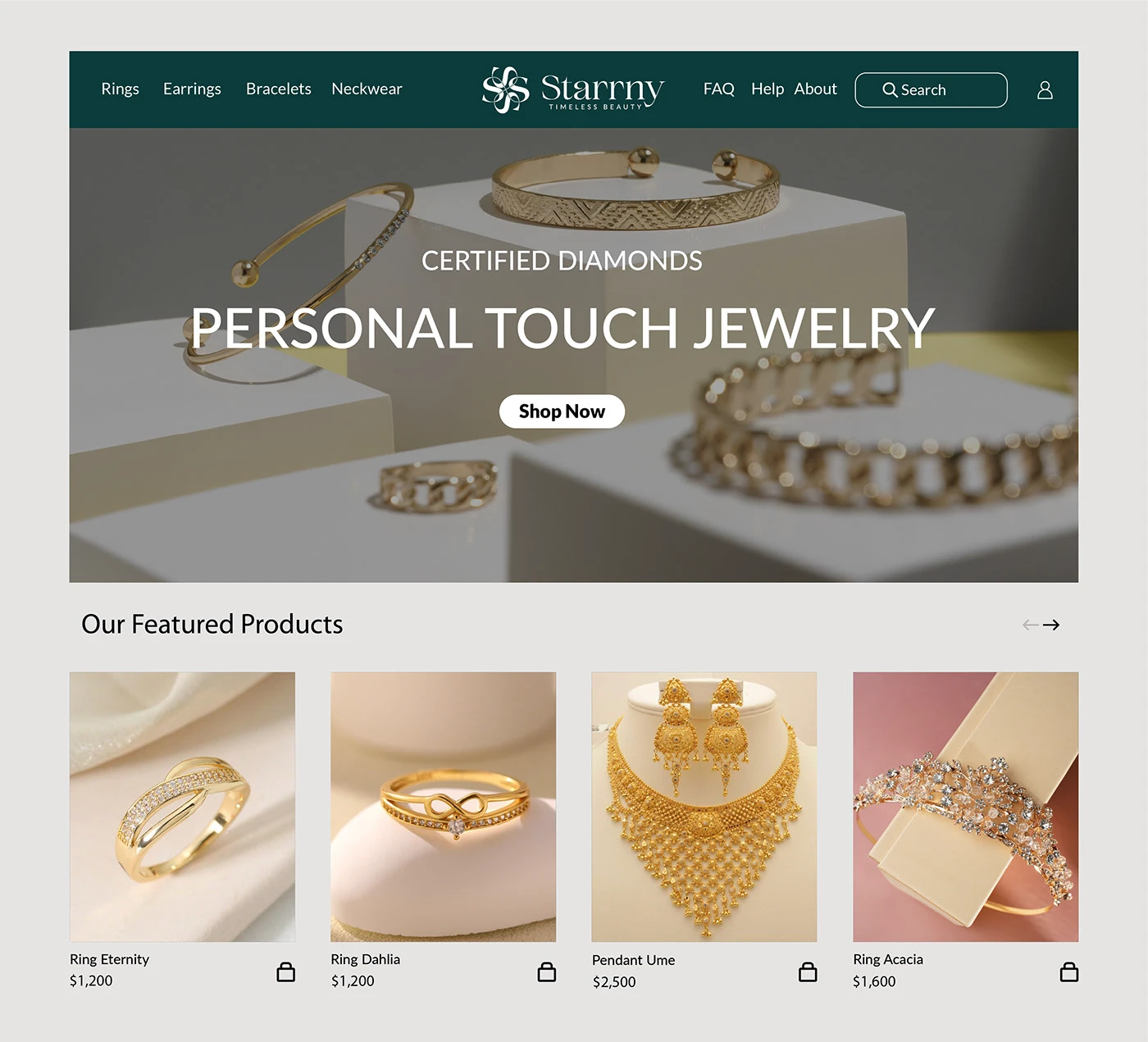This screenshot has height=1042, width=1148.
Task: Open the user account icon
Action: tap(1045, 89)
